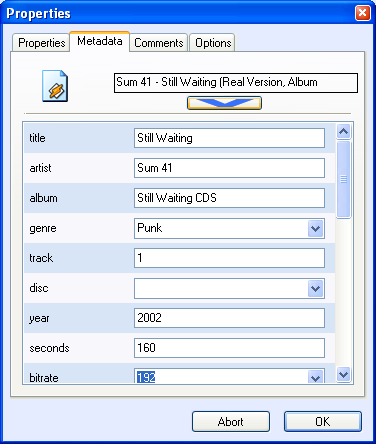Screen dimensions: 376x444
Task: Close the Properties dialog window
Action: click(x=363, y=13)
